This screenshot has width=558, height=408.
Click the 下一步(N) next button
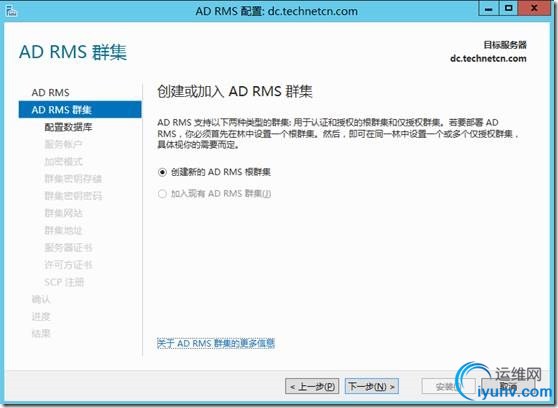[x=372, y=386]
